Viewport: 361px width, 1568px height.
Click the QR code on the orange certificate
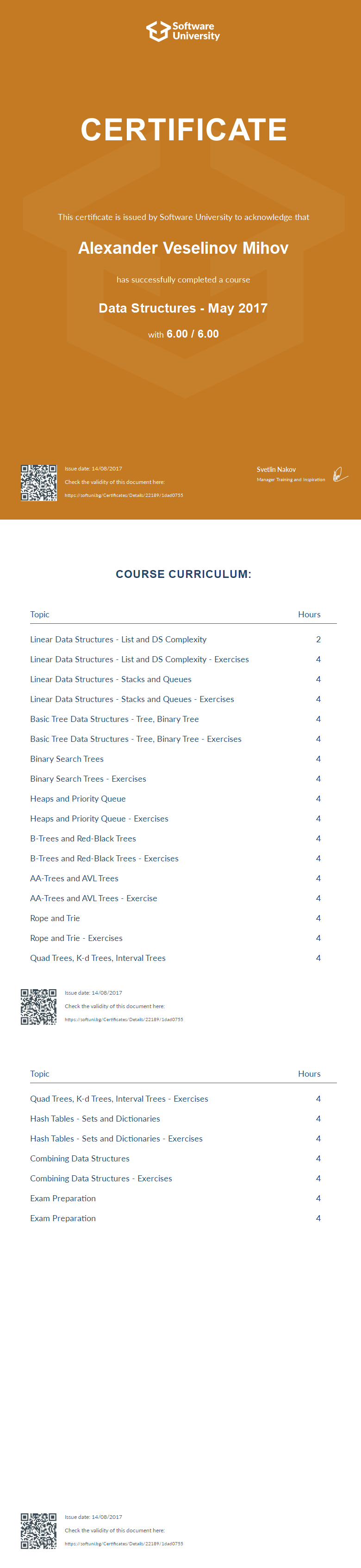pyautogui.click(x=39, y=483)
